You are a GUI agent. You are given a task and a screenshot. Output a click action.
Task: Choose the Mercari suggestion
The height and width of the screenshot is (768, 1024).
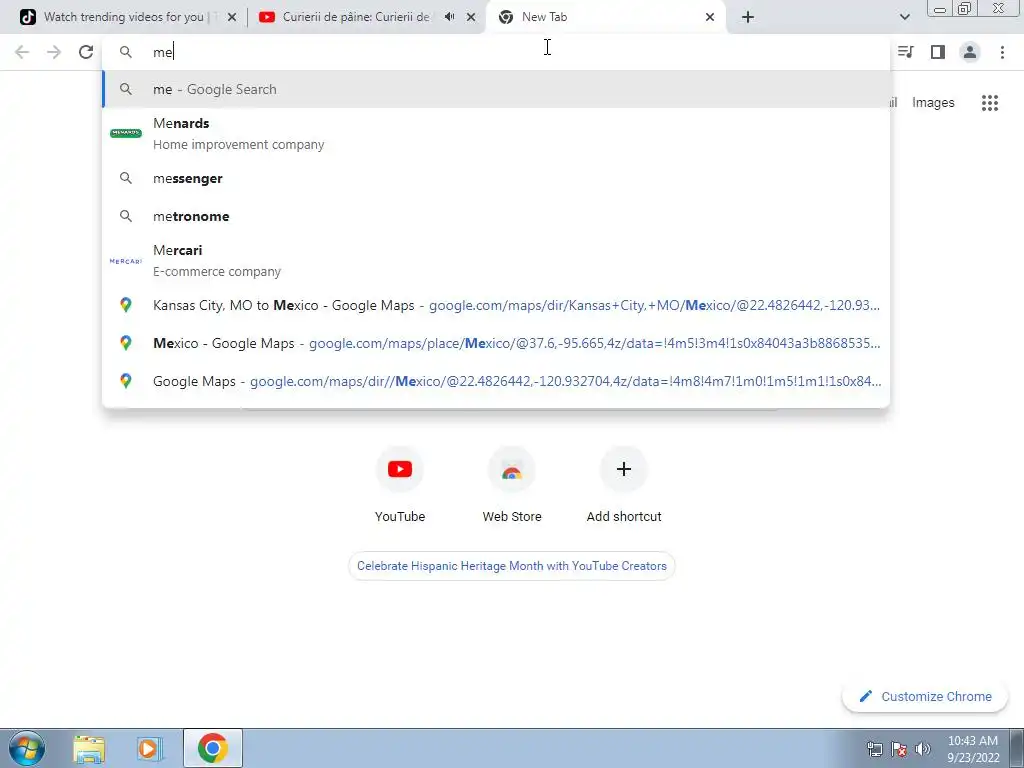coord(496,261)
